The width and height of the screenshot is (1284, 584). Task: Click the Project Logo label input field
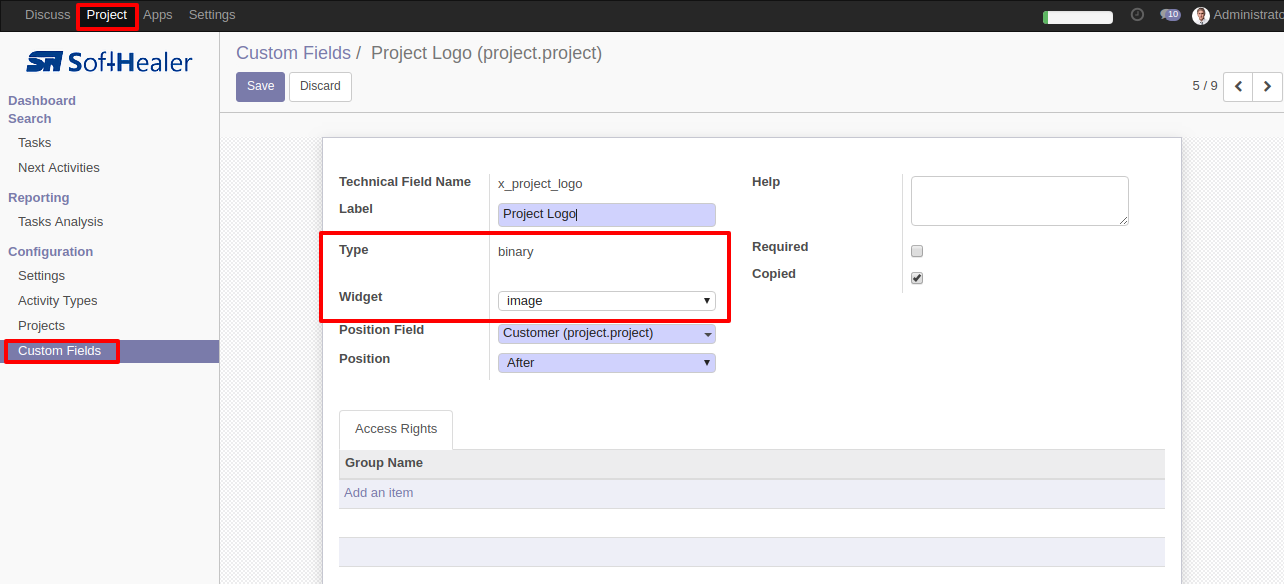tap(607, 214)
